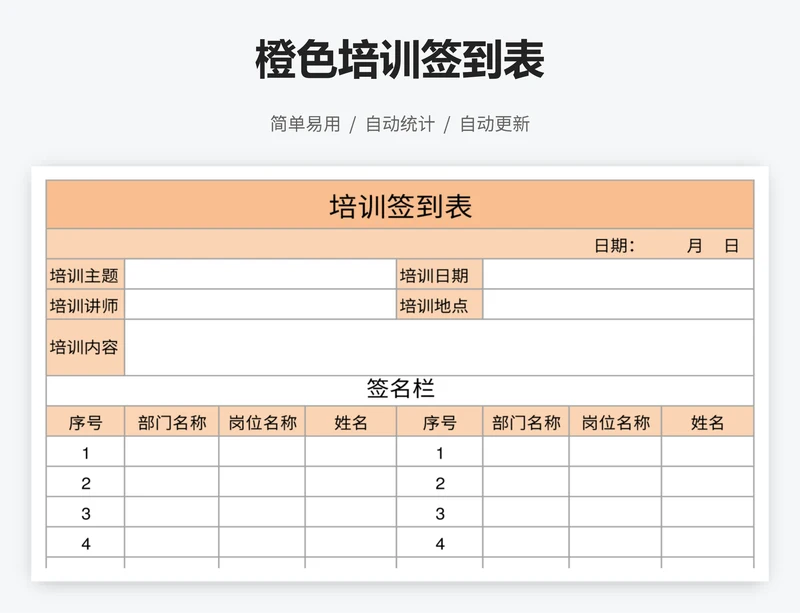
Task: Select the 培训签到表 header cell
Action: (400, 205)
